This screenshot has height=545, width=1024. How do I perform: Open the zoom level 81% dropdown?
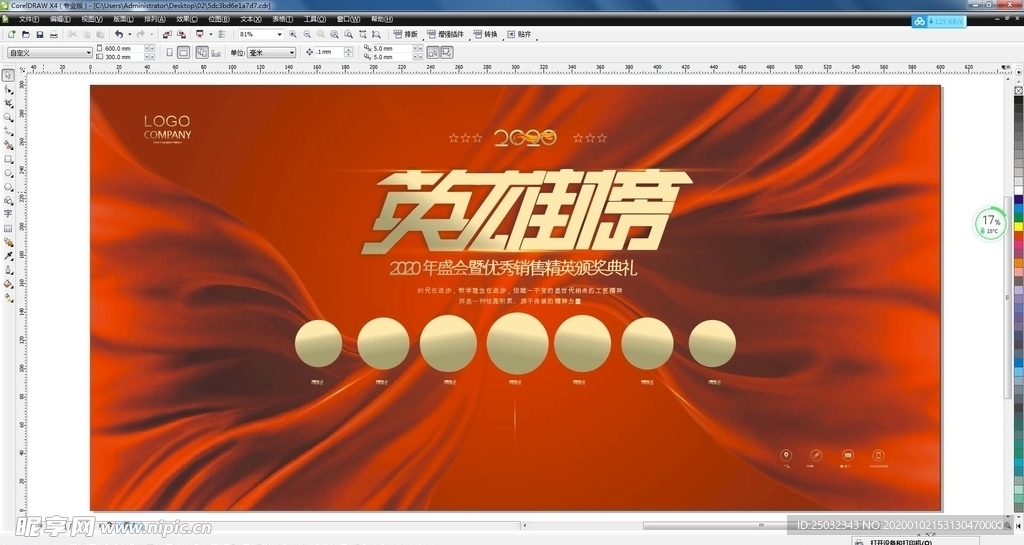(280, 35)
